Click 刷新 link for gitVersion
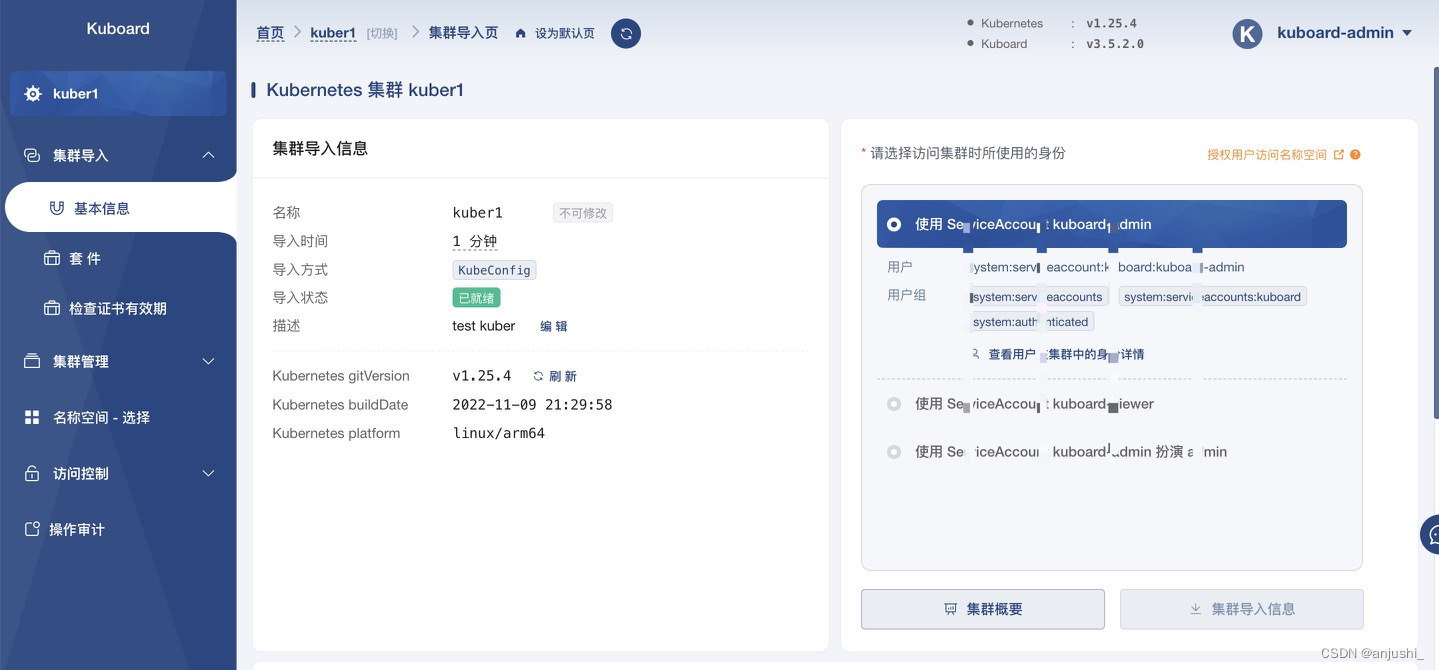Viewport: 1439px width, 670px height. (563, 376)
